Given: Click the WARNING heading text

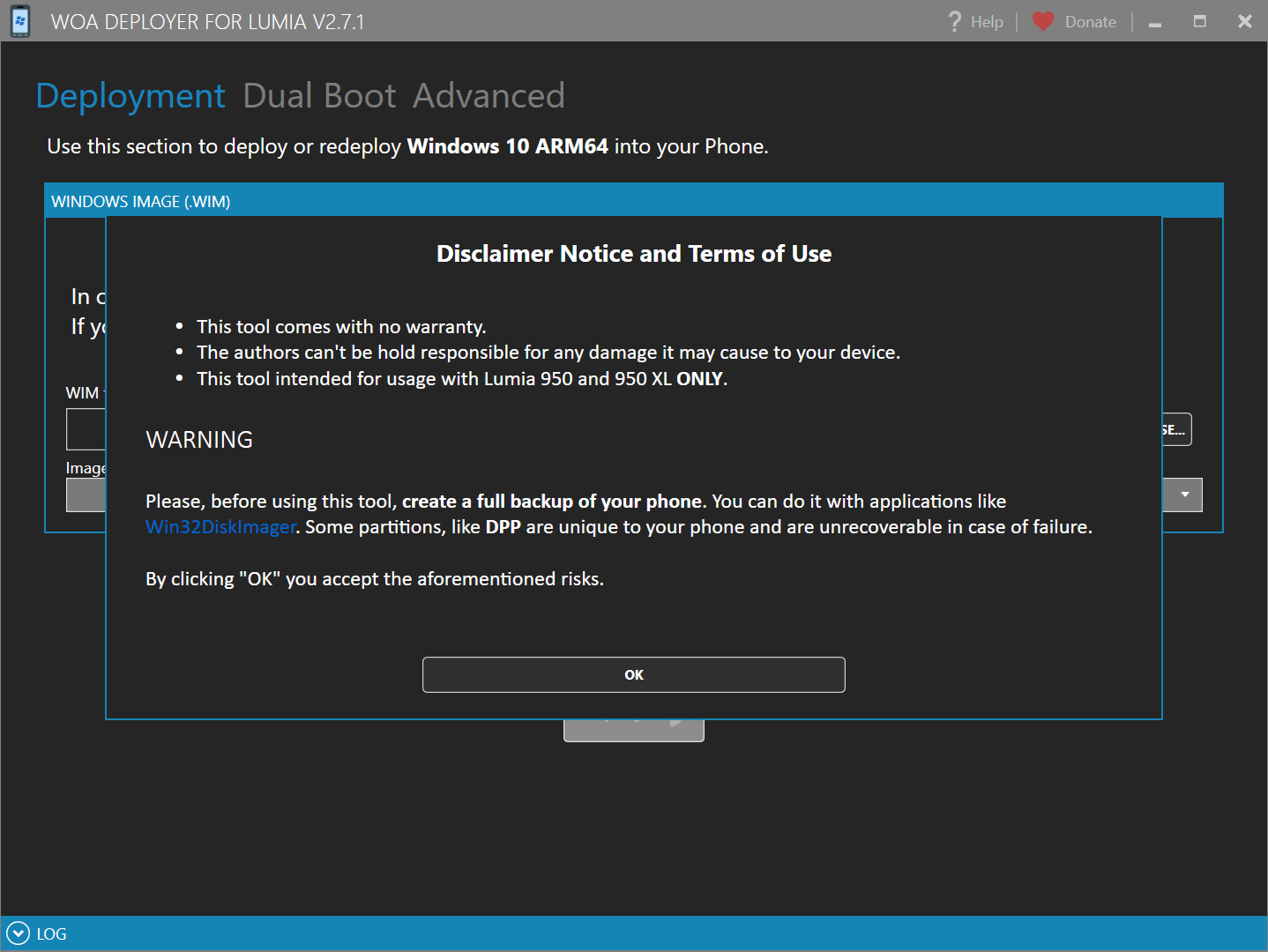Looking at the screenshot, I should 199,440.
